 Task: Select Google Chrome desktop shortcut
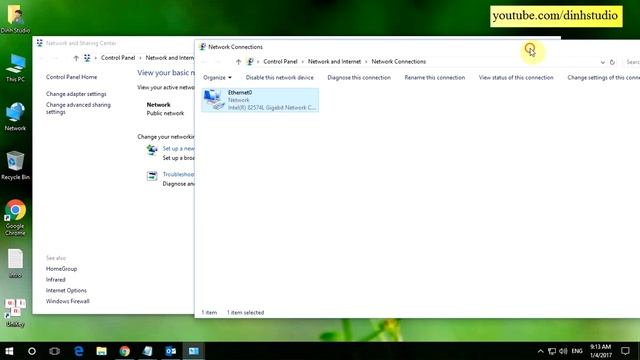[15, 218]
